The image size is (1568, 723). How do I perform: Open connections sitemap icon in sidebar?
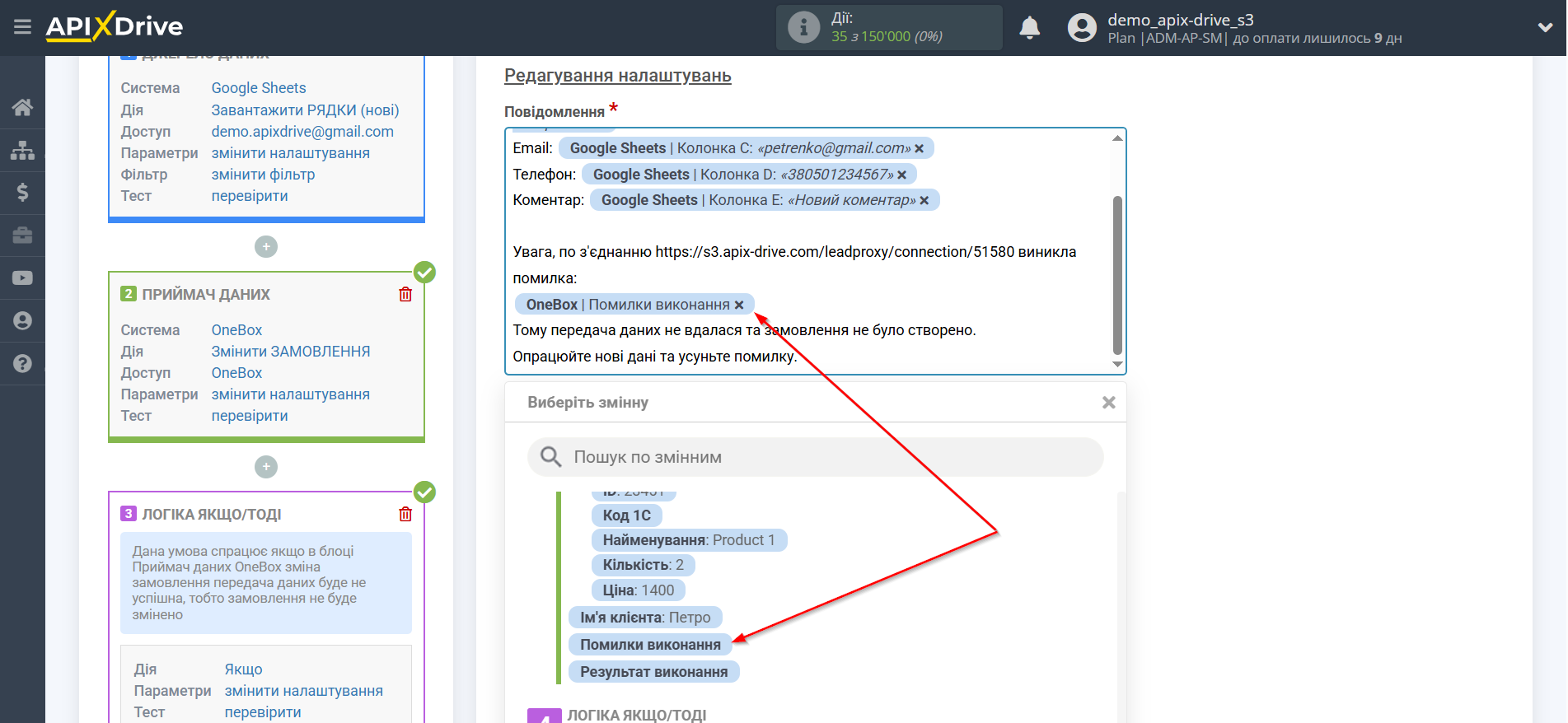tap(22, 150)
